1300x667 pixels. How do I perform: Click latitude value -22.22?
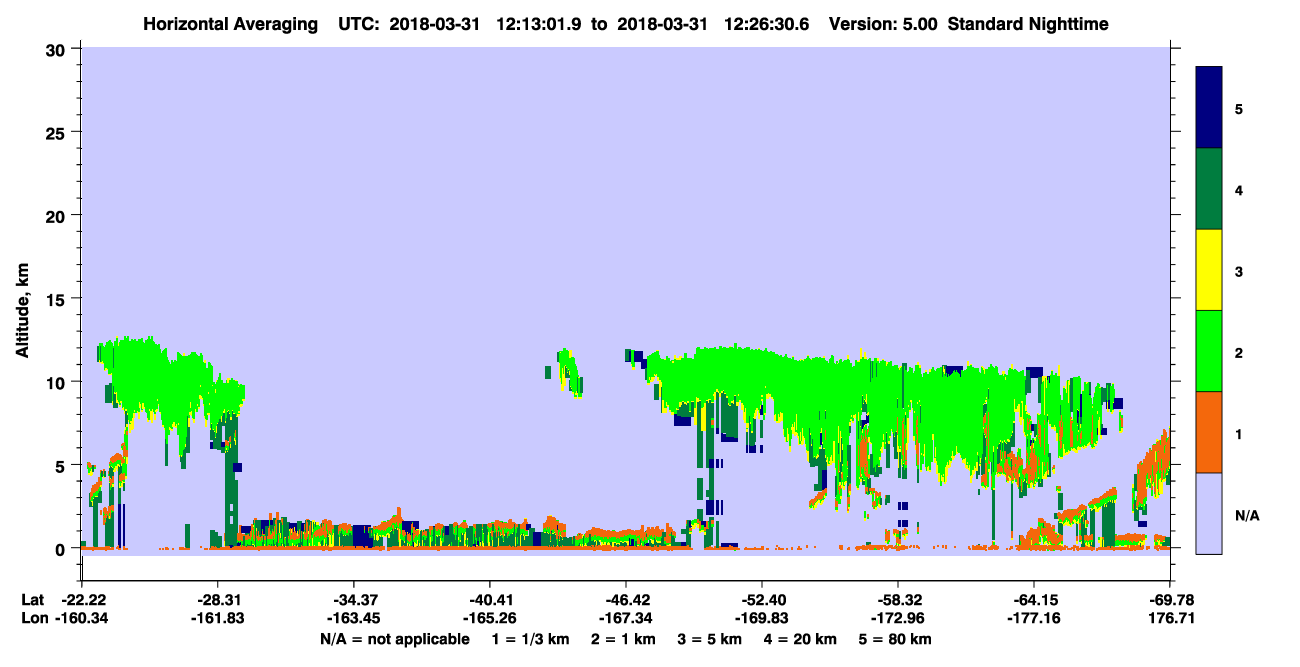coord(83,600)
